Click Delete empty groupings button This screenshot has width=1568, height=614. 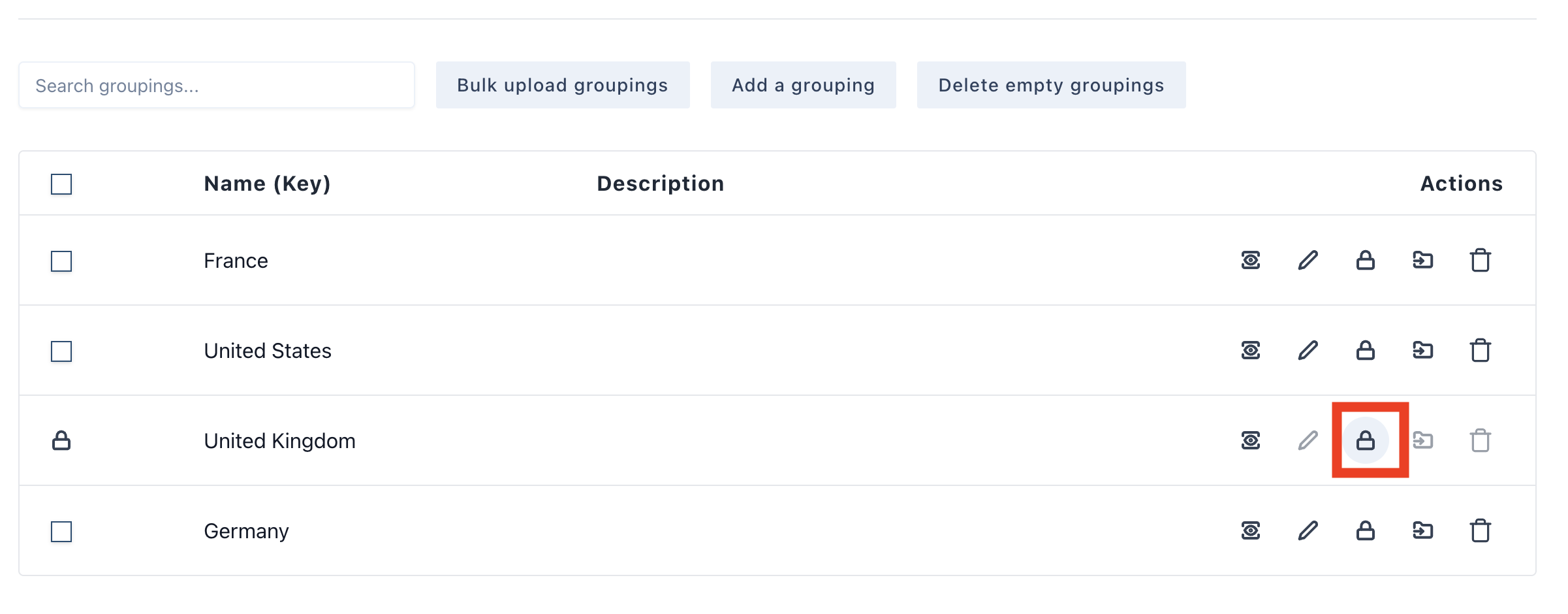(x=1051, y=85)
